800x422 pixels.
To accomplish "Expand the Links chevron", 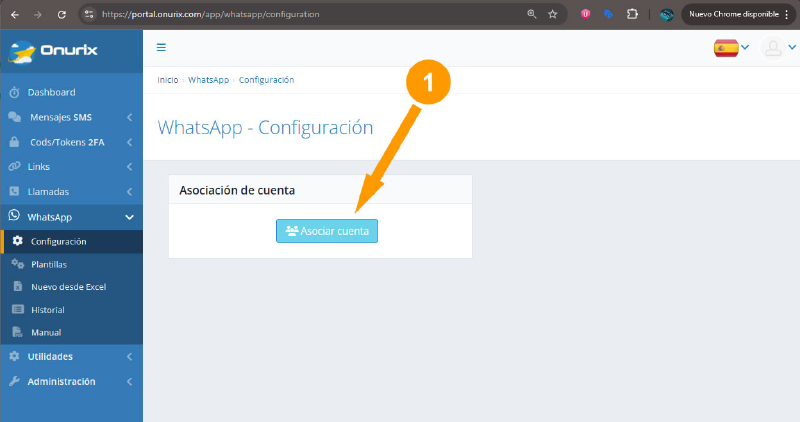I will [x=130, y=167].
